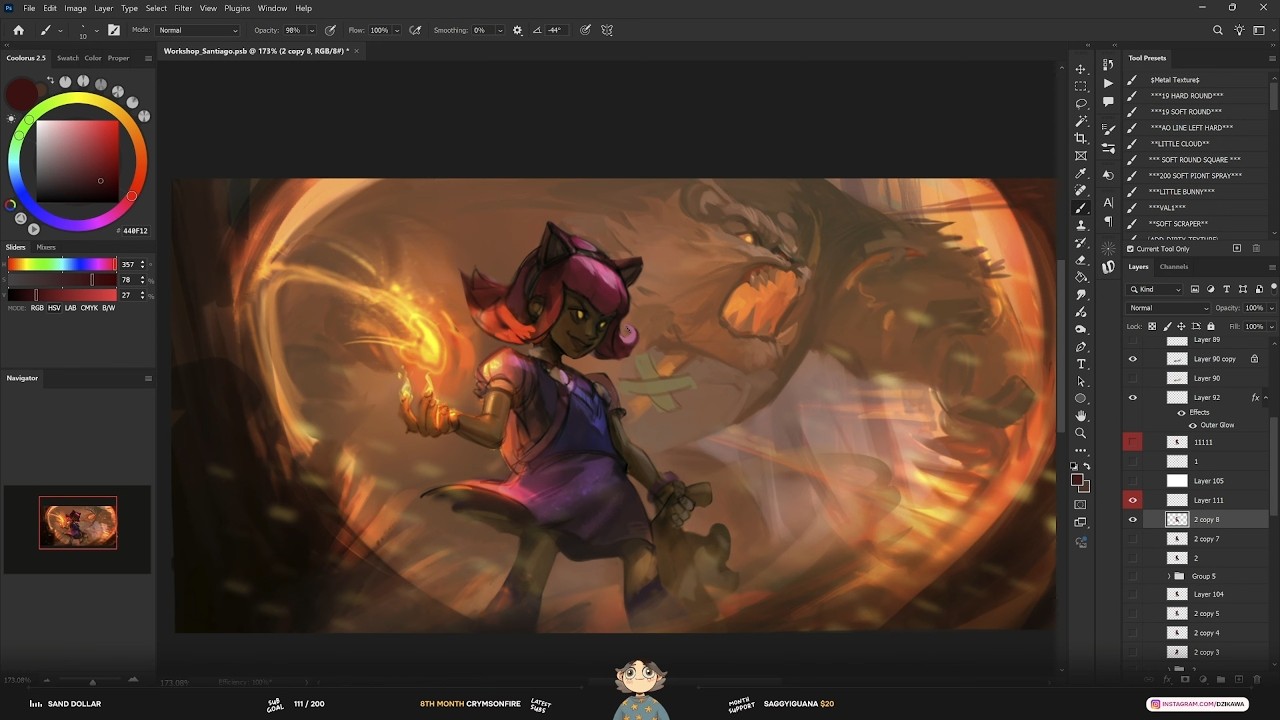Open the Home screen icon
This screenshot has height=720, width=1280.
(x=18, y=30)
